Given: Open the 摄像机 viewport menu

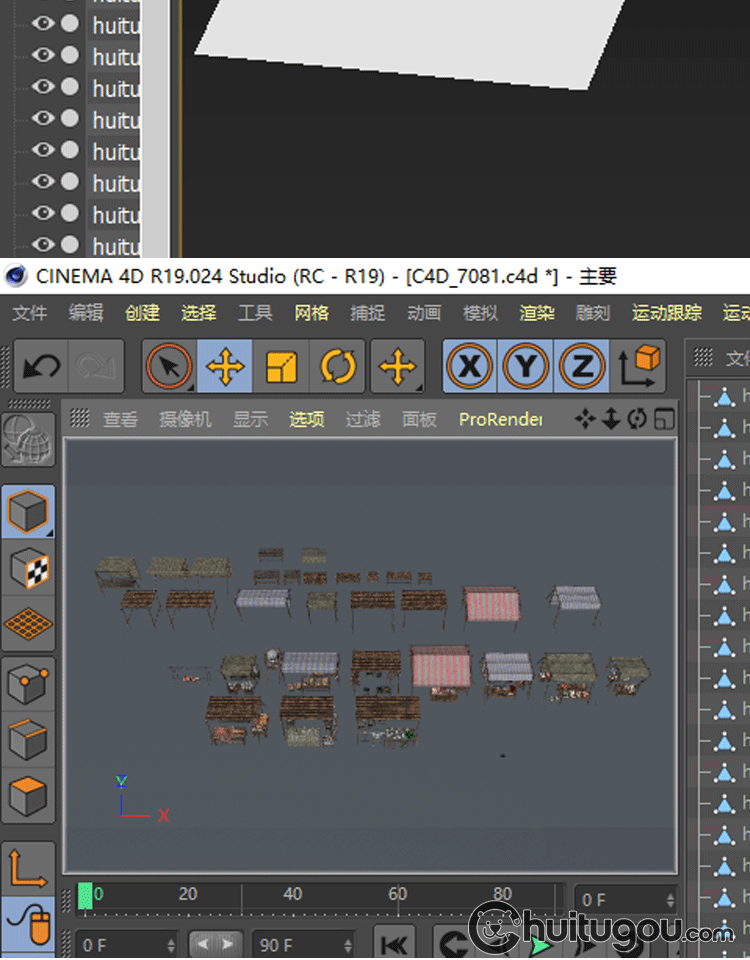Looking at the screenshot, I should 185,419.
